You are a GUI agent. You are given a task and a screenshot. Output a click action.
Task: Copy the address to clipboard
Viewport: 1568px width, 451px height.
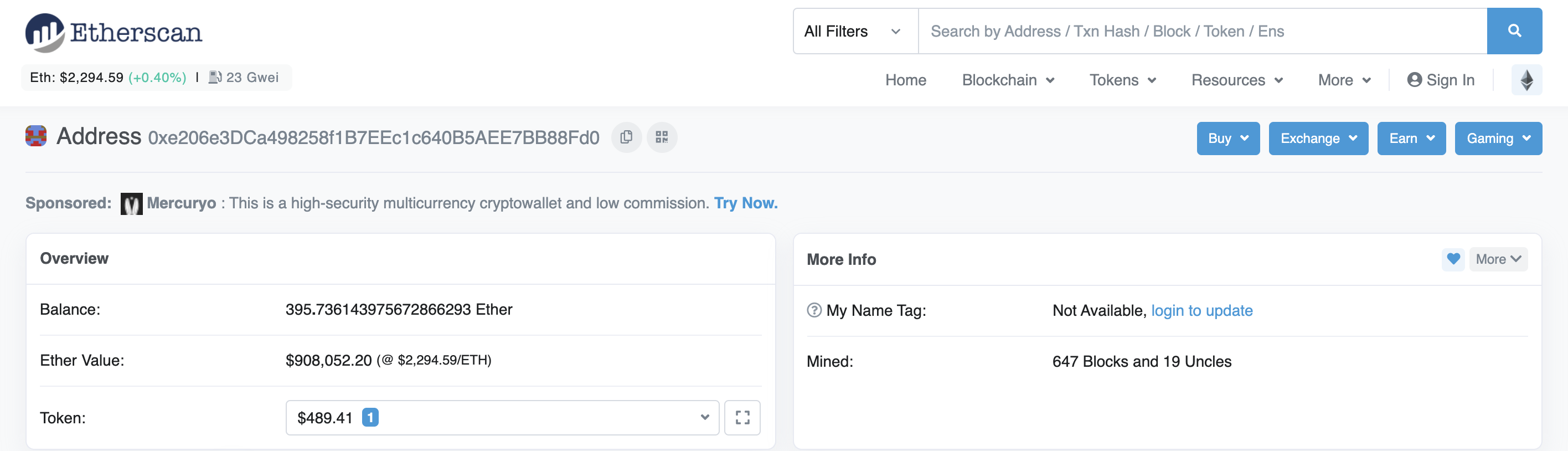coord(626,138)
